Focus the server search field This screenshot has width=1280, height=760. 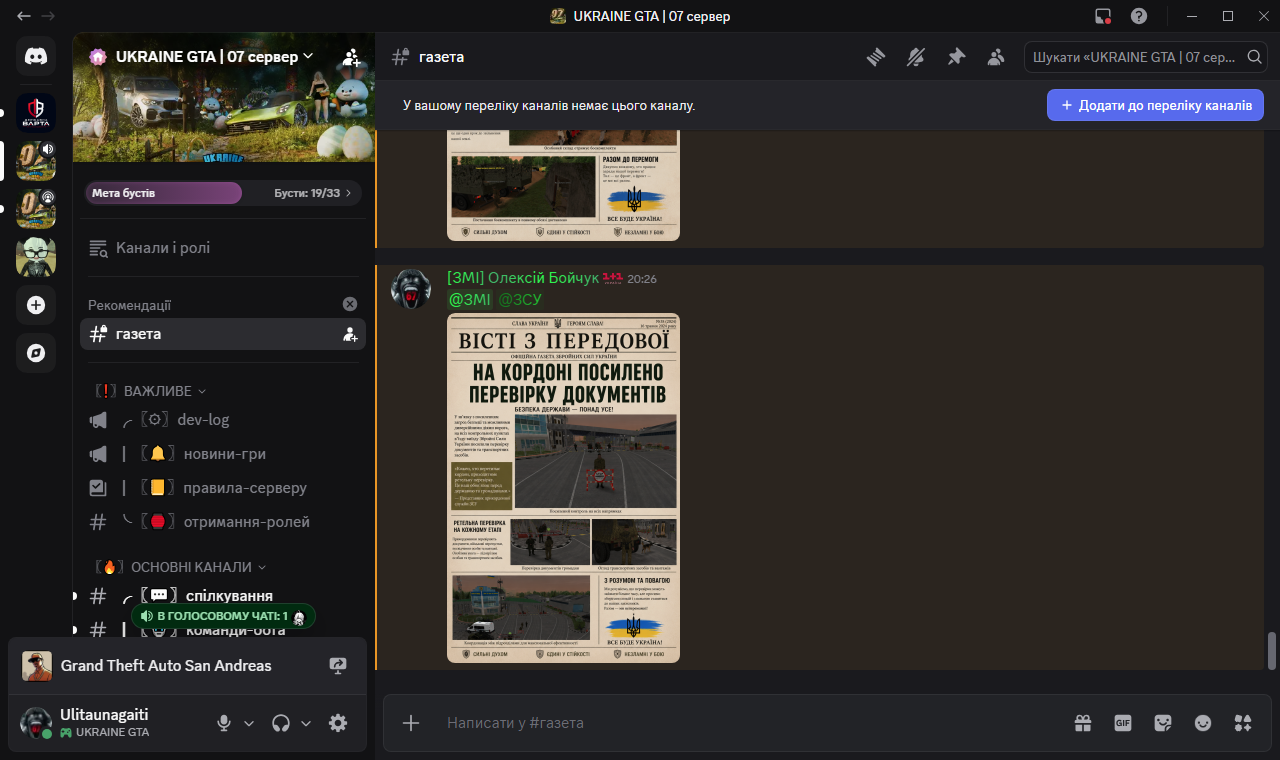(1146, 57)
